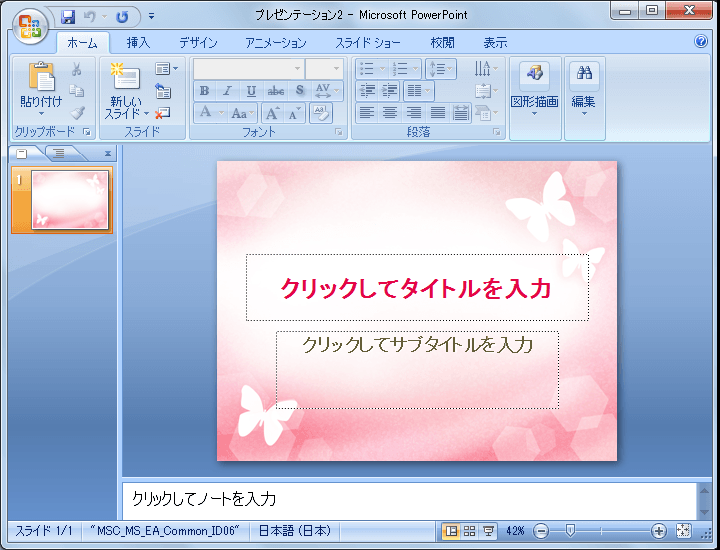Toggle Underline formatting

[x=251, y=91]
